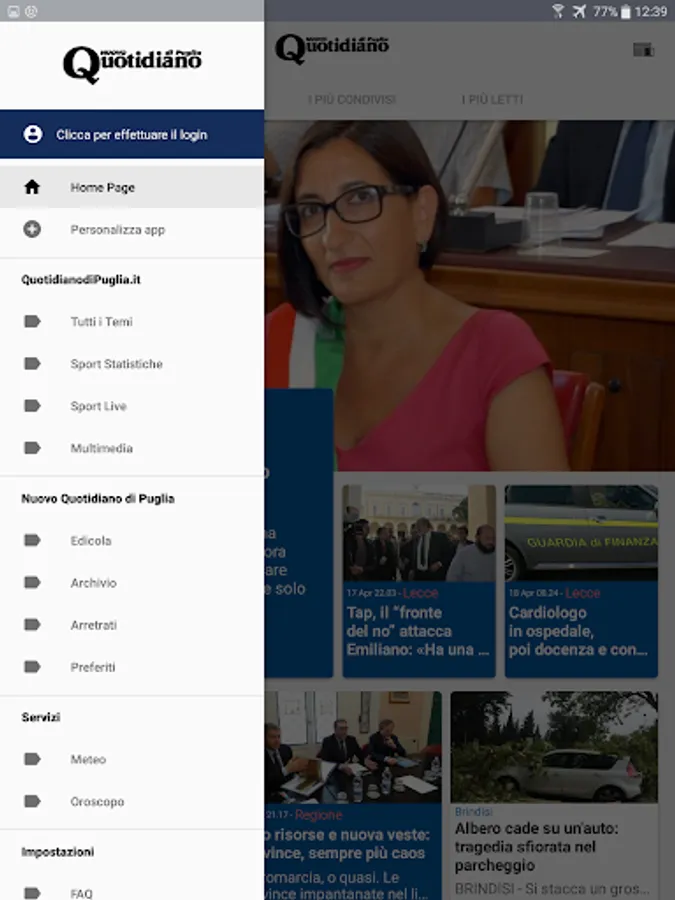Viewport: 675px width, 900px height.
Task: Click the tag icon next to Meteo
Action: [32, 759]
